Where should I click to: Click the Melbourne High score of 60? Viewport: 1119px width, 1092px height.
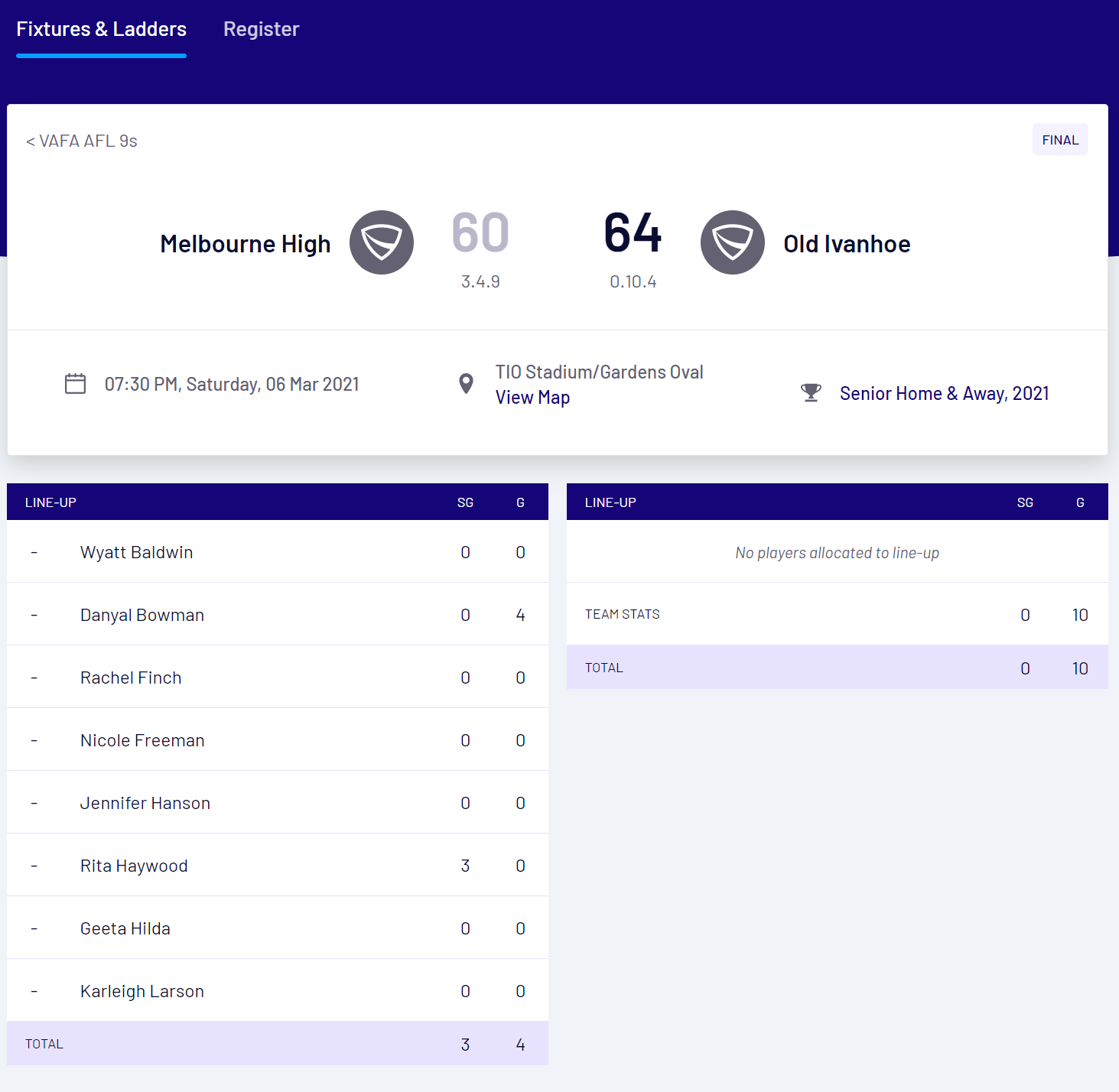[480, 232]
